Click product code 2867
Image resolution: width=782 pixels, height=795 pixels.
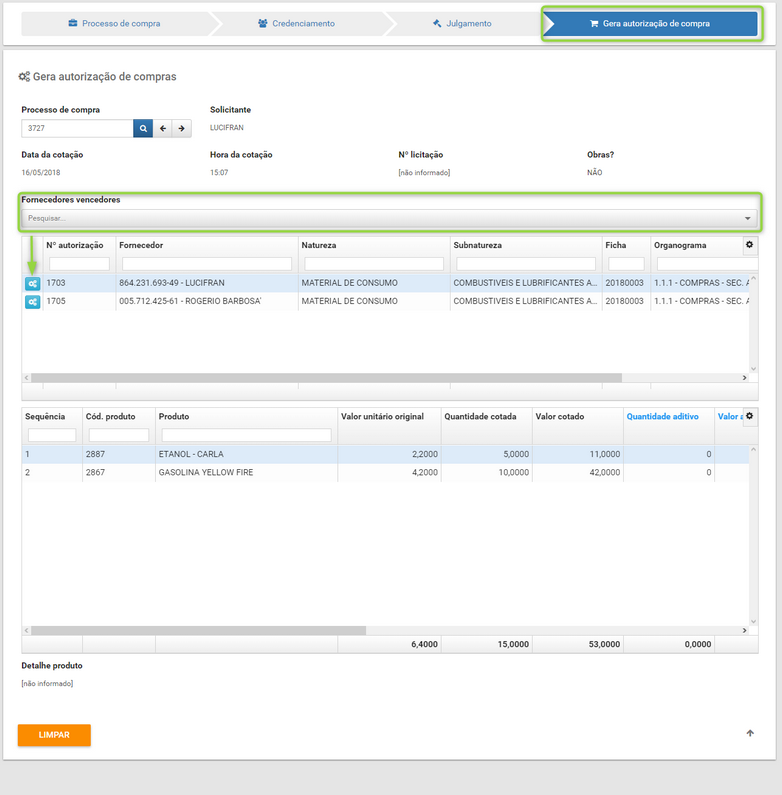coord(95,473)
